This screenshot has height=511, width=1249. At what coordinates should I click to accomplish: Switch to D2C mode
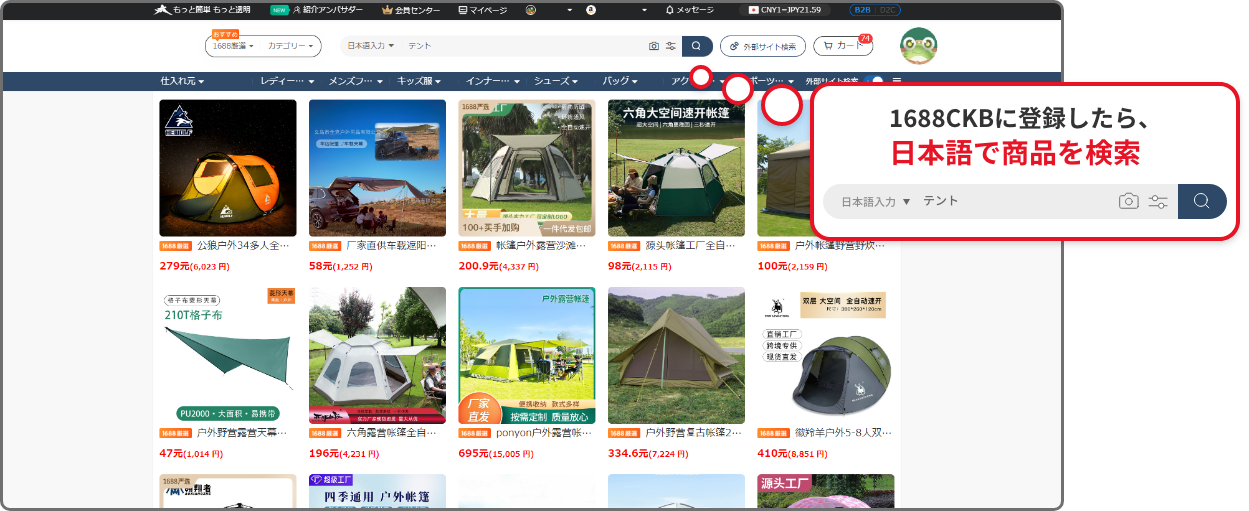pyautogui.click(x=886, y=10)
